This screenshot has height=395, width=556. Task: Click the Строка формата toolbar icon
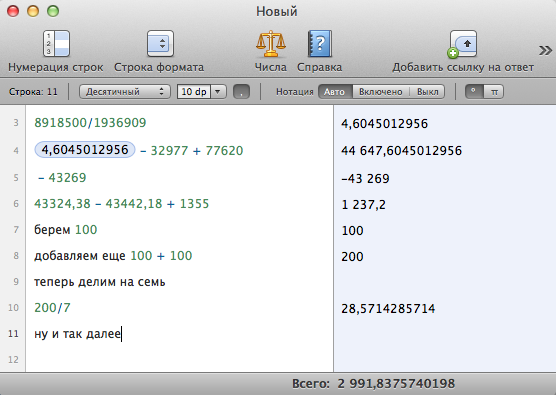pos(160,44)
